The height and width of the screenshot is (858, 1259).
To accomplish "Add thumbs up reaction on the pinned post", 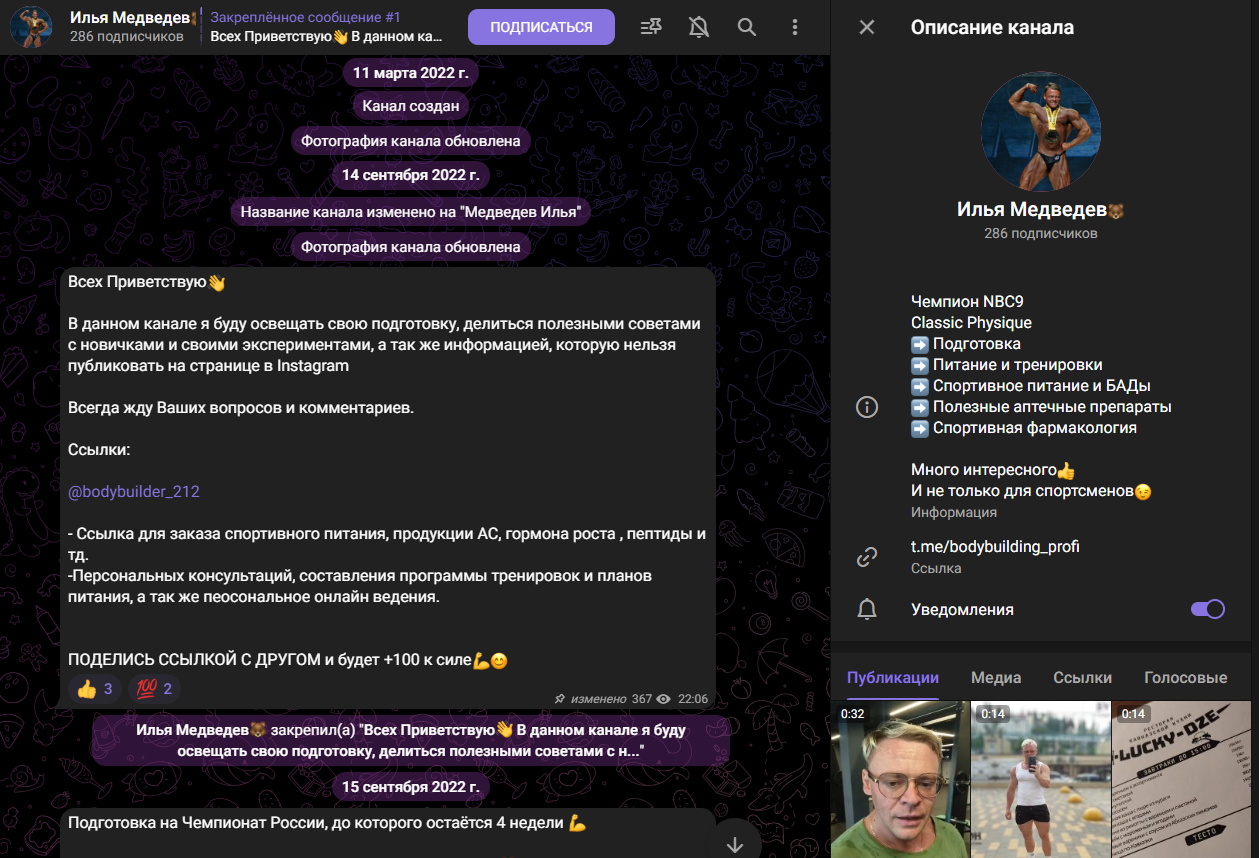I will (96, 689).
